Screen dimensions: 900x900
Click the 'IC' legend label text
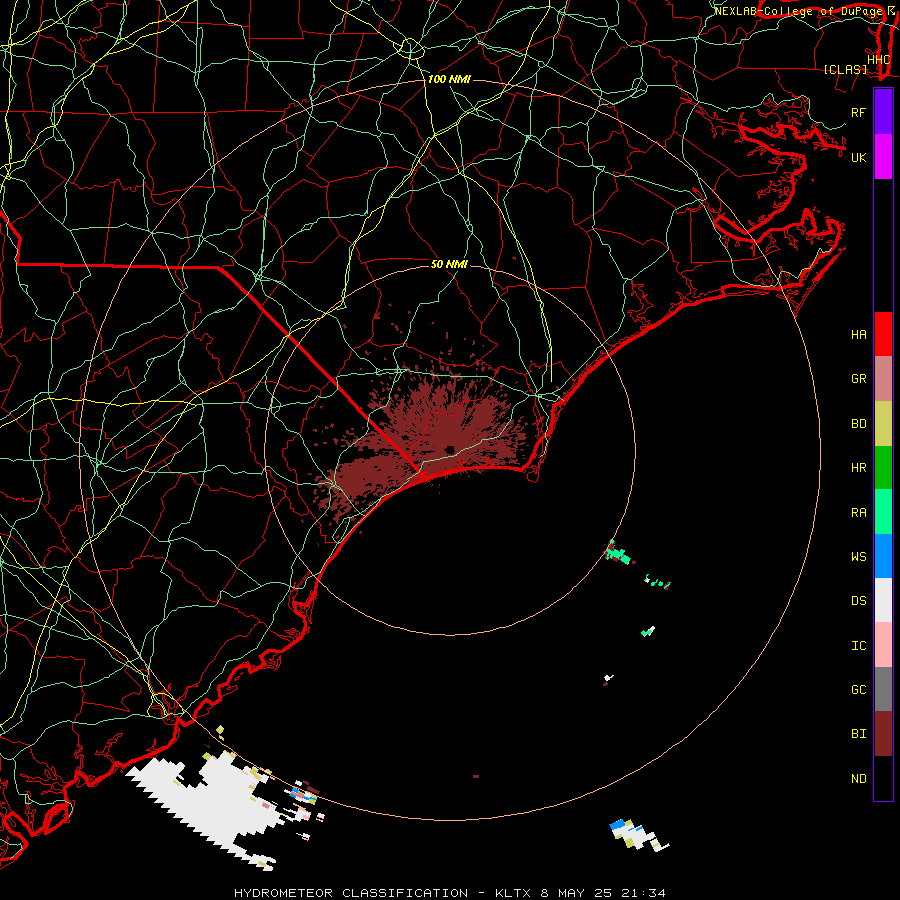pos(859,646)
